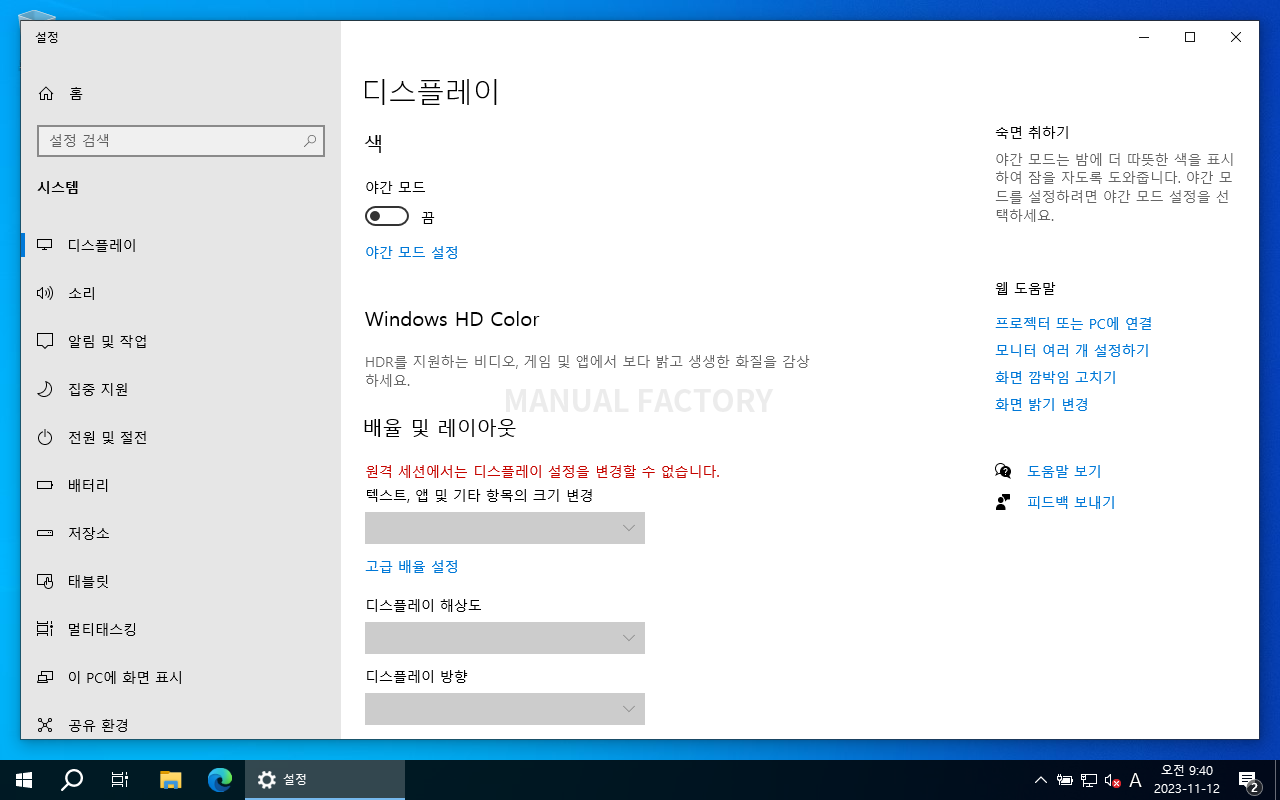This screenshot has width=1280, height=800.
Task: Open 소리 sound settings icon
Action: (45, 293)
